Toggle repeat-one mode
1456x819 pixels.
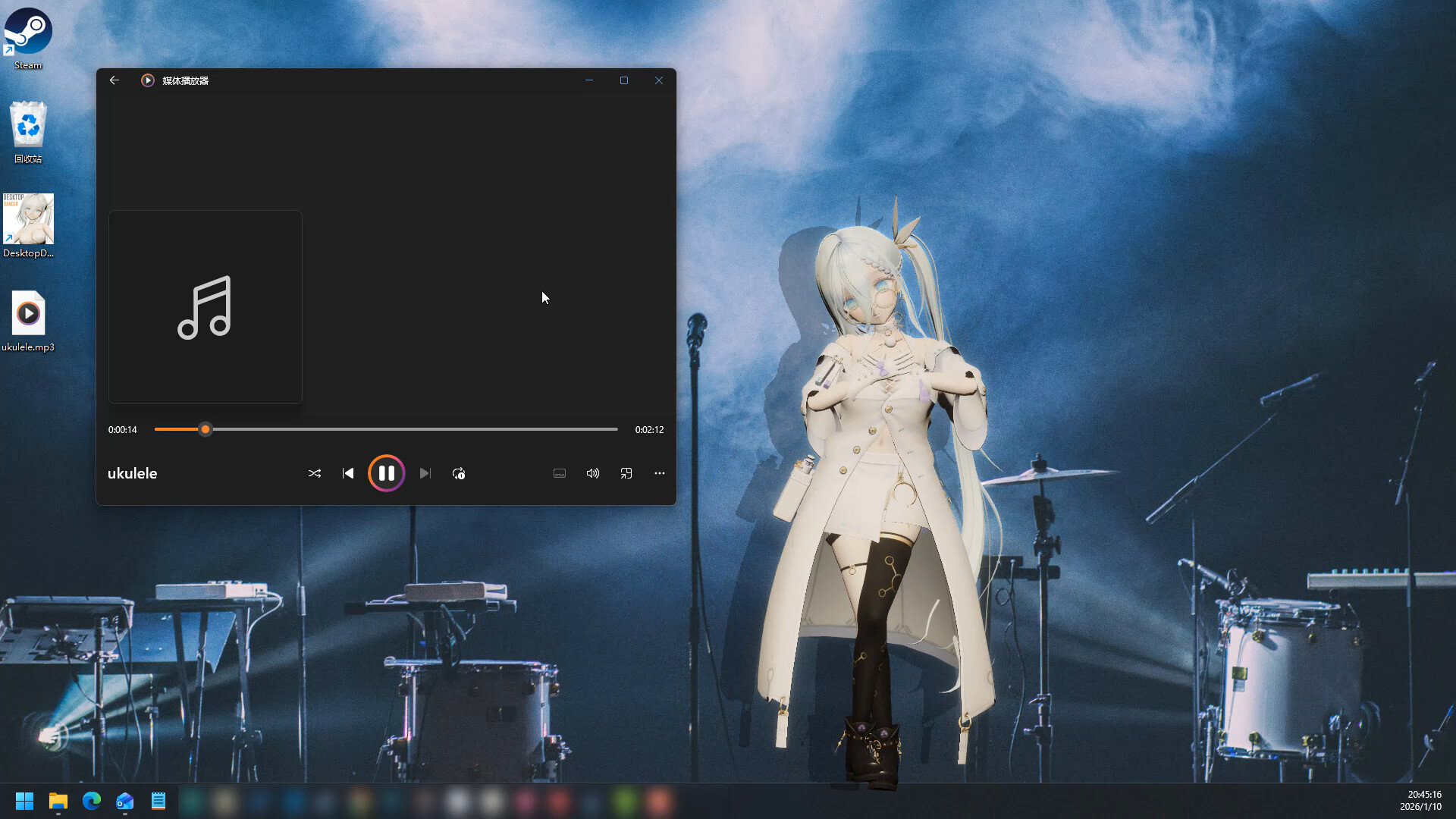pyautogui.click(x=459, y=472)
